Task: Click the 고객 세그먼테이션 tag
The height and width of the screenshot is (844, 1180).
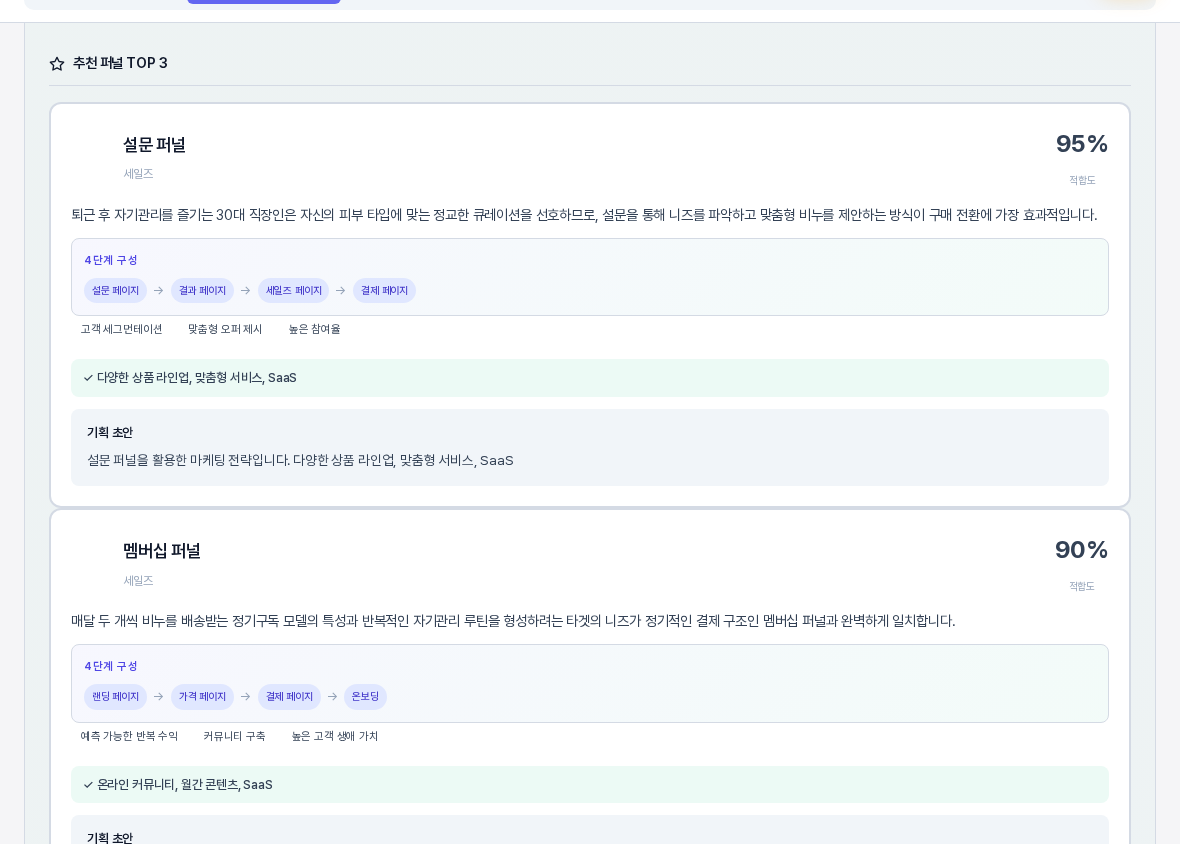Action: click(x=121, y=329)
